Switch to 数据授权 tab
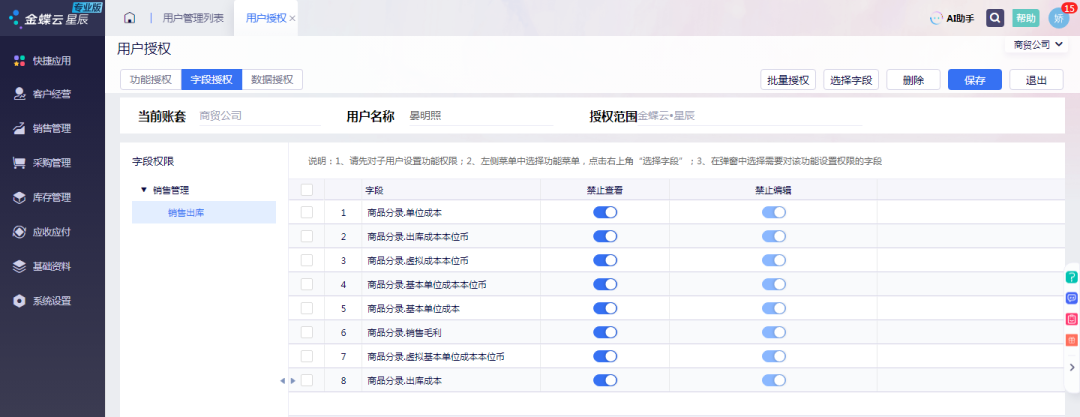 pyautogui.click(x=272, y=79)
